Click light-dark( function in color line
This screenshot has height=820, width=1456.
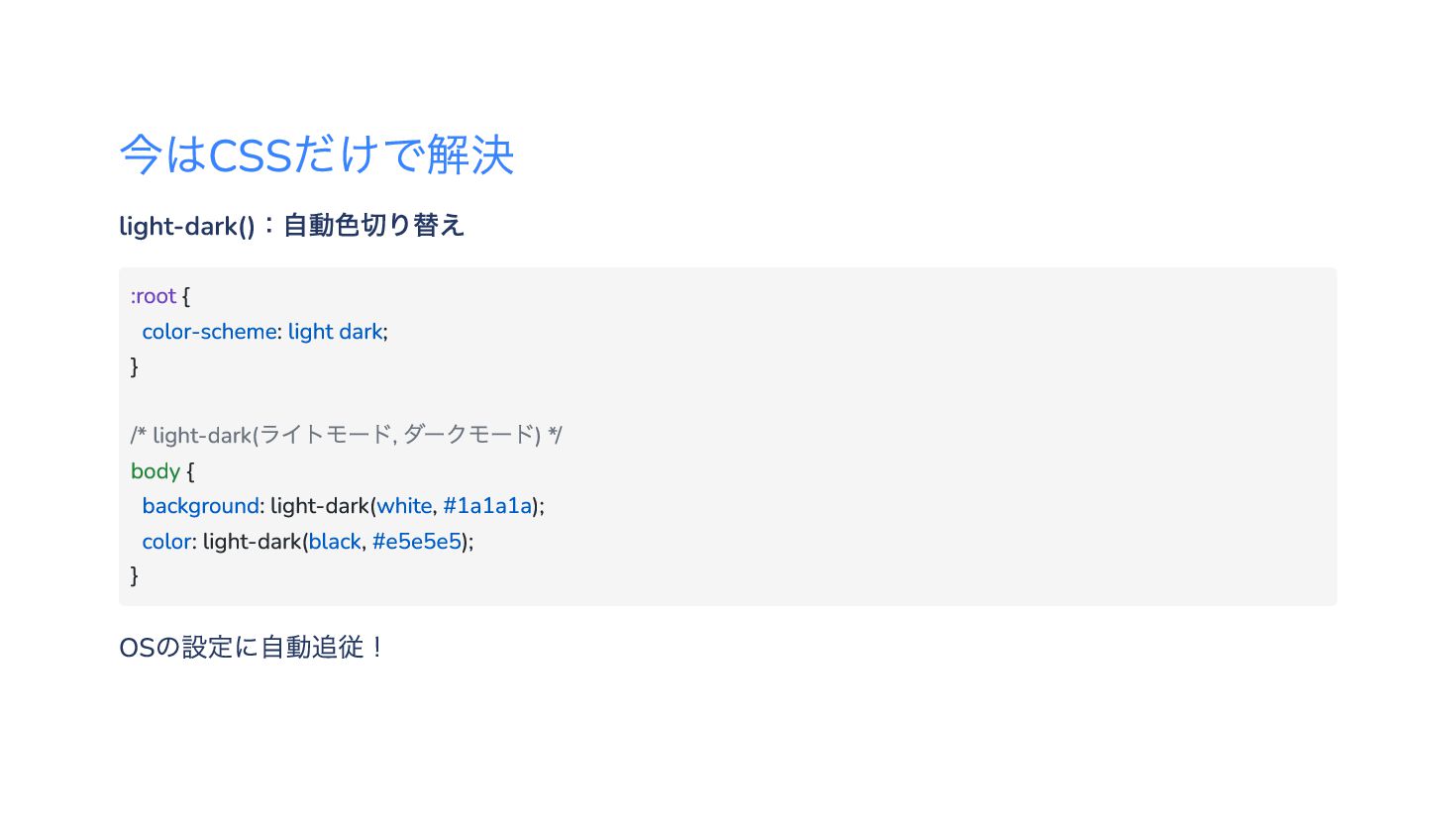pyautogui.click(x=256, y=542)
